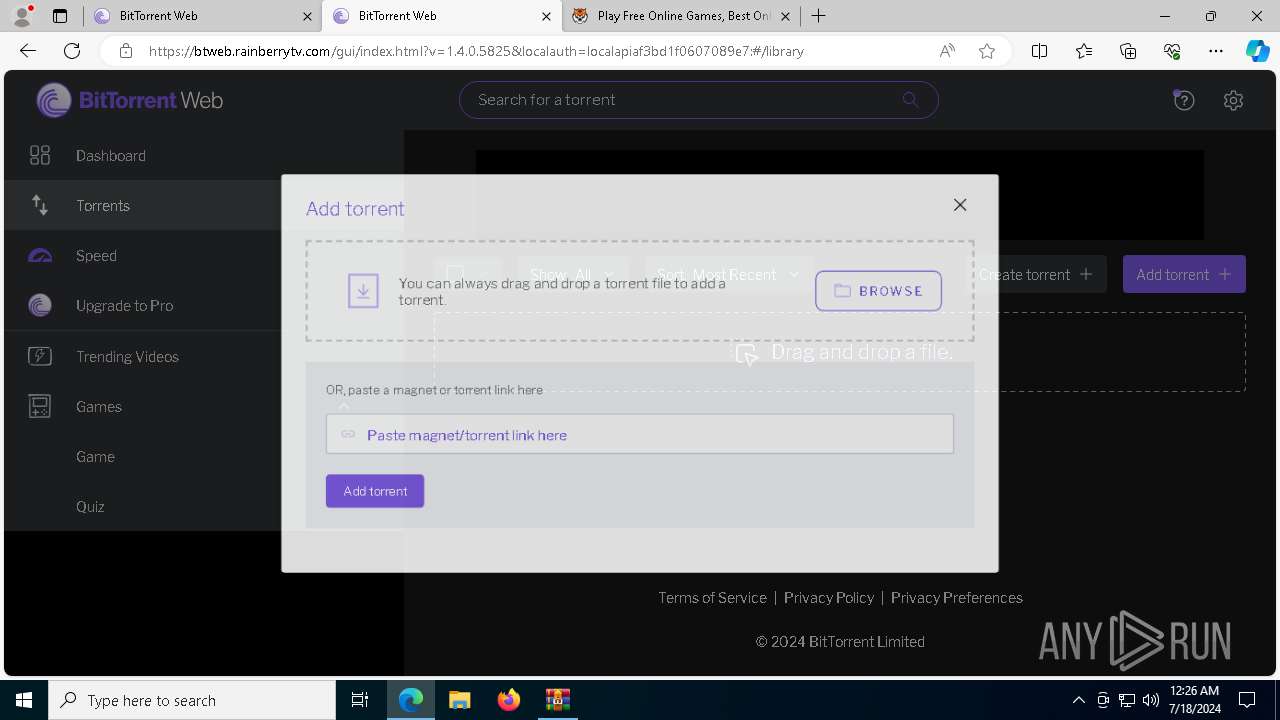Screen dimensions: 1280x720
Task: Open Task View on taskbar
Action: pos(360,700)
